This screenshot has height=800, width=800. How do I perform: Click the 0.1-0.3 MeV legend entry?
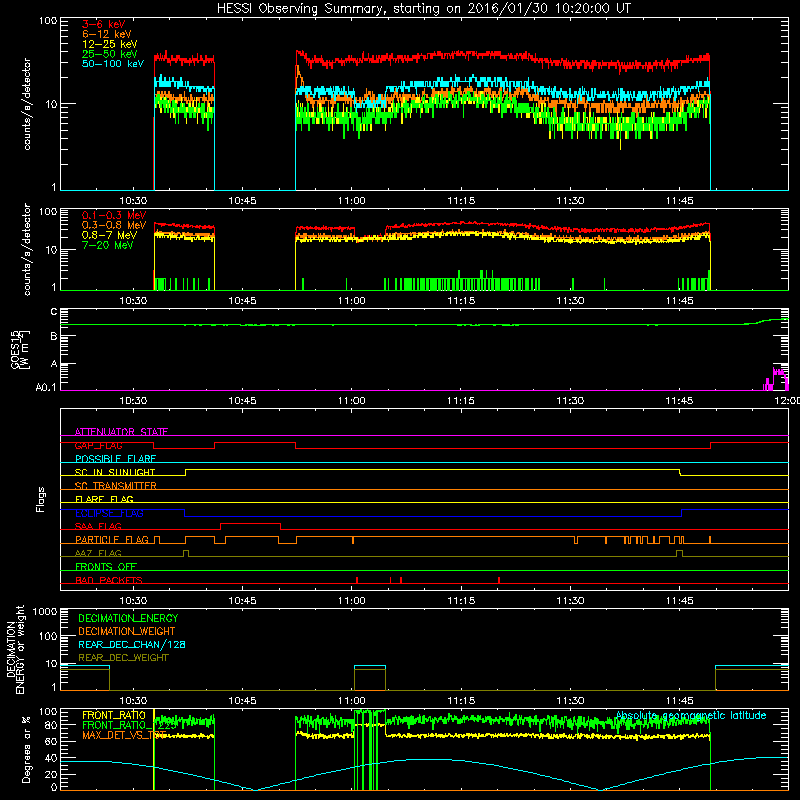coord(114,215)
